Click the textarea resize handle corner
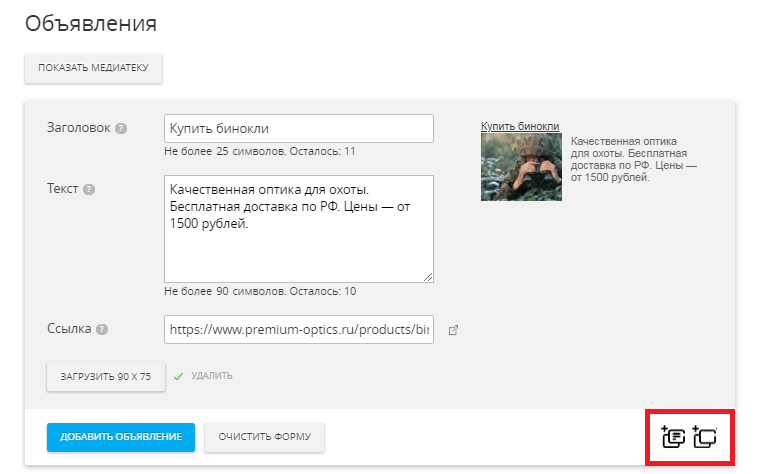760x474 pixels. pyautogui.click(x=428, y=277)
